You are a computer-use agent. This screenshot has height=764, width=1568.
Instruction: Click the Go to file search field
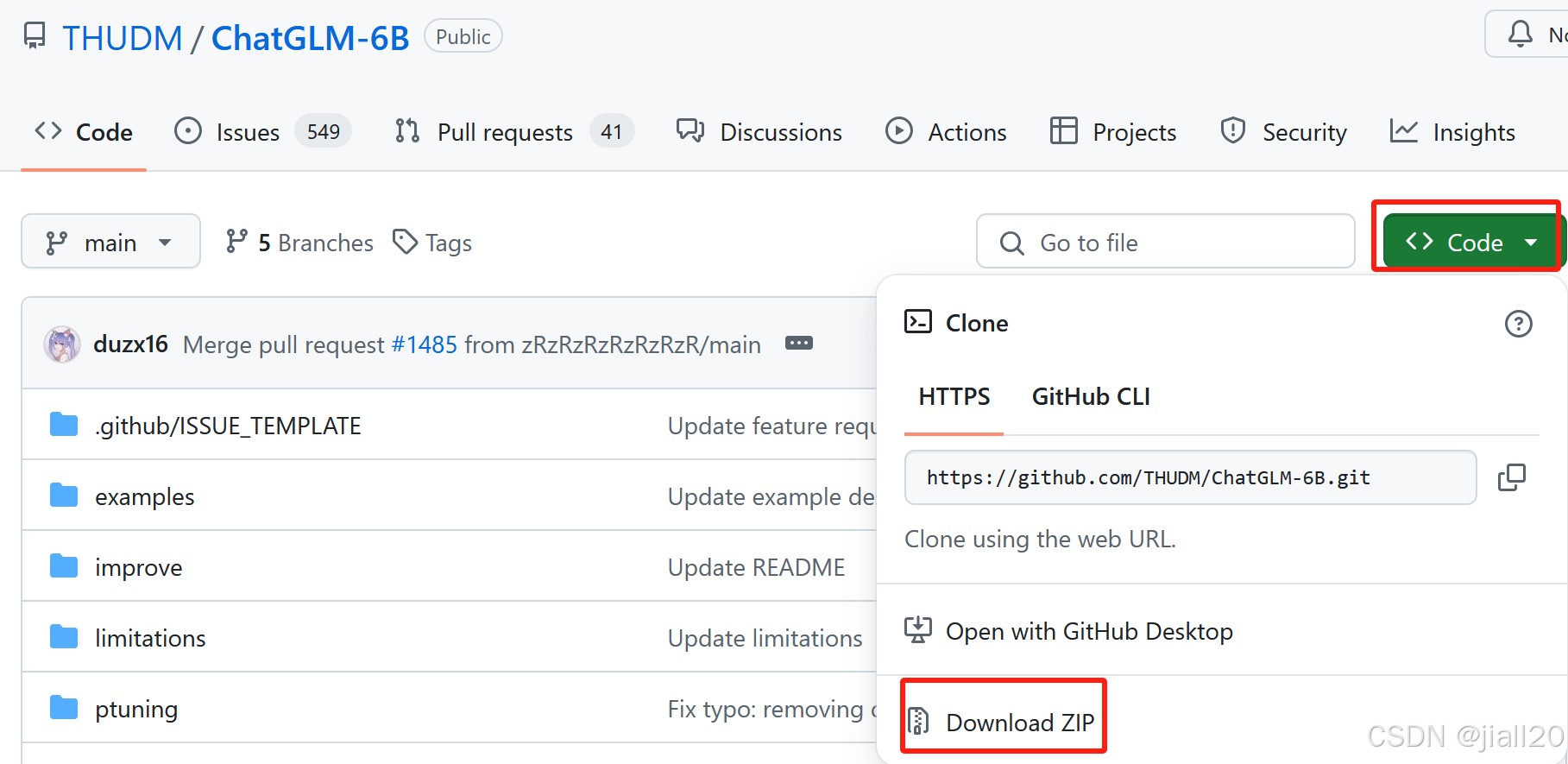coord(1165,242)
